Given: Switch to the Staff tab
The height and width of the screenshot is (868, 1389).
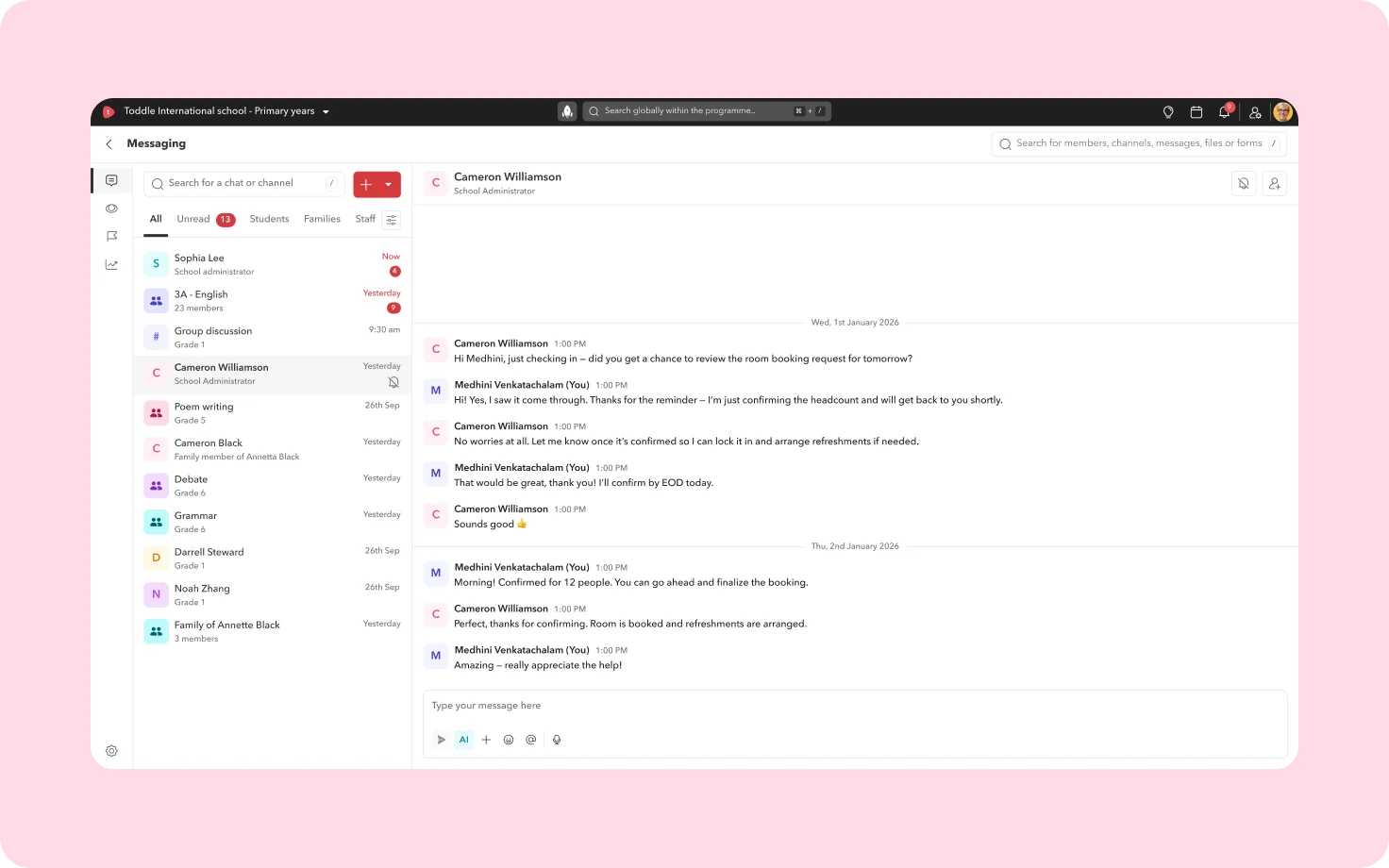Looking at the screenshot, I should pyautogui.click(x=365, y=219).
